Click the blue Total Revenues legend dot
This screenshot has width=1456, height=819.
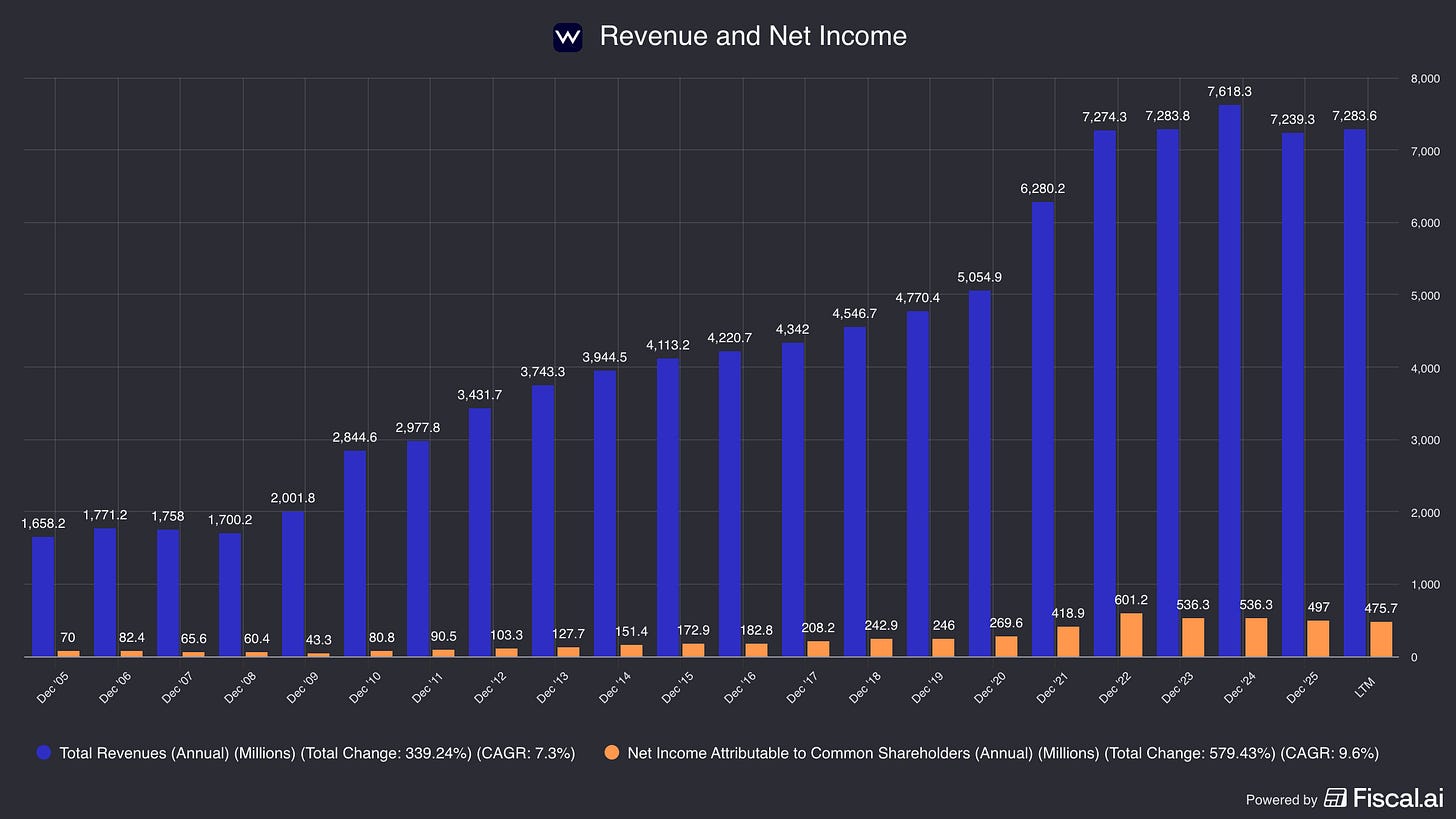pos(44,753)
